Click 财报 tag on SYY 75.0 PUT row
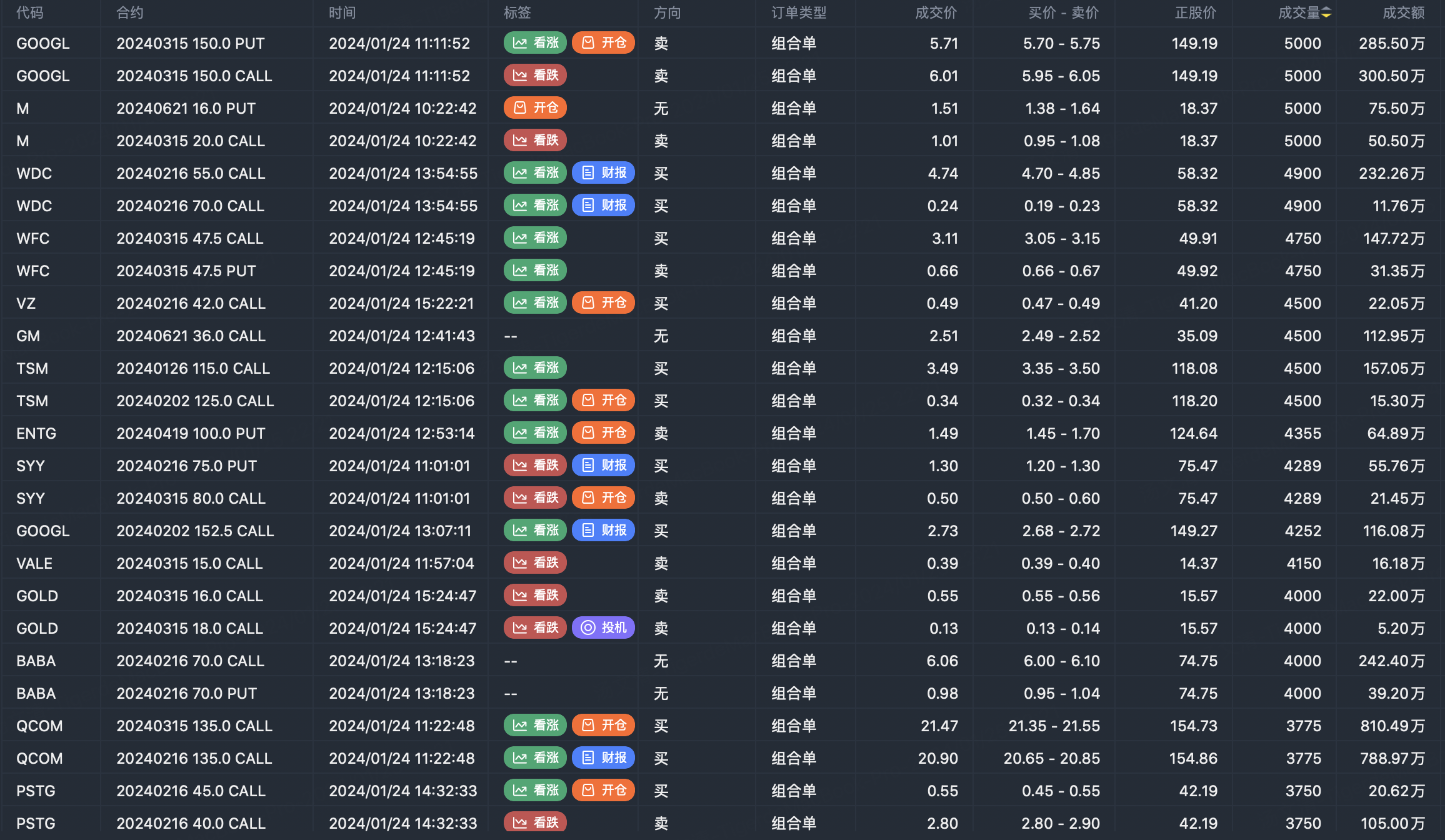 tap(603, 466)
